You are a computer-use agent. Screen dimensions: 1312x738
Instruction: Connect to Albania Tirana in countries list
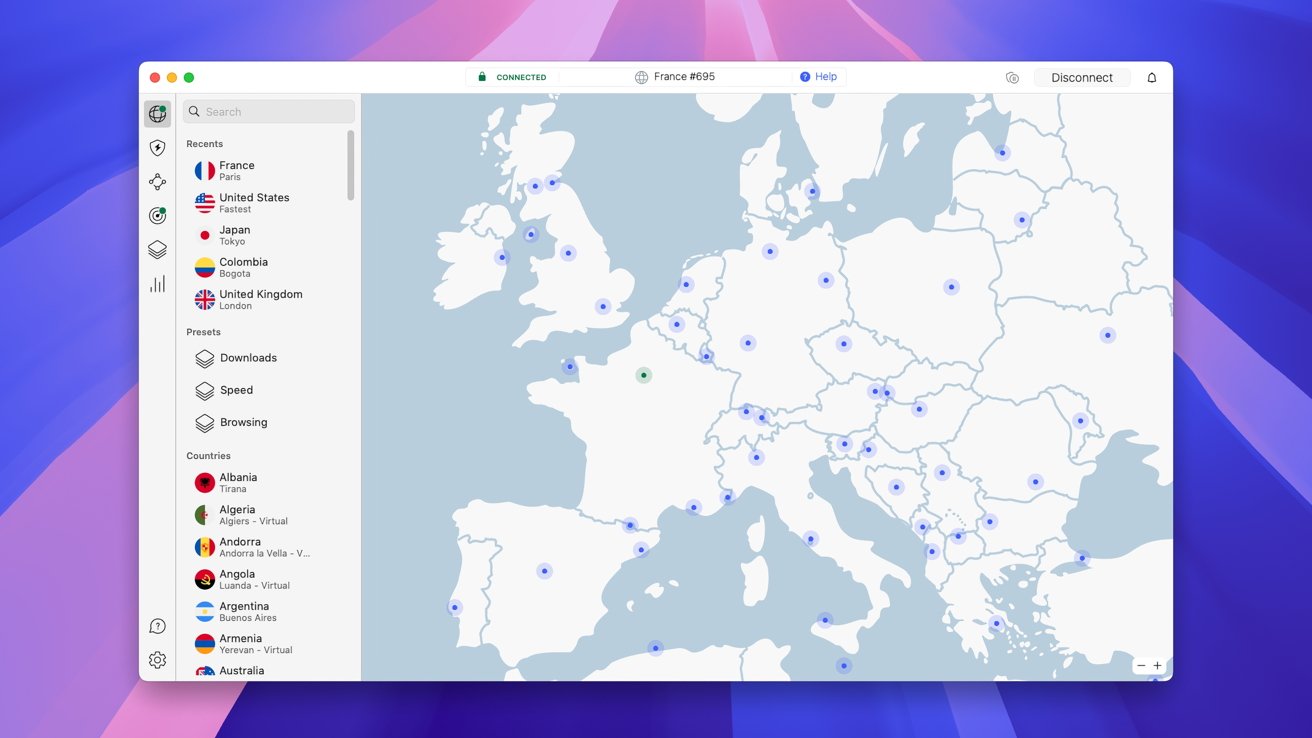click(238, 483)
